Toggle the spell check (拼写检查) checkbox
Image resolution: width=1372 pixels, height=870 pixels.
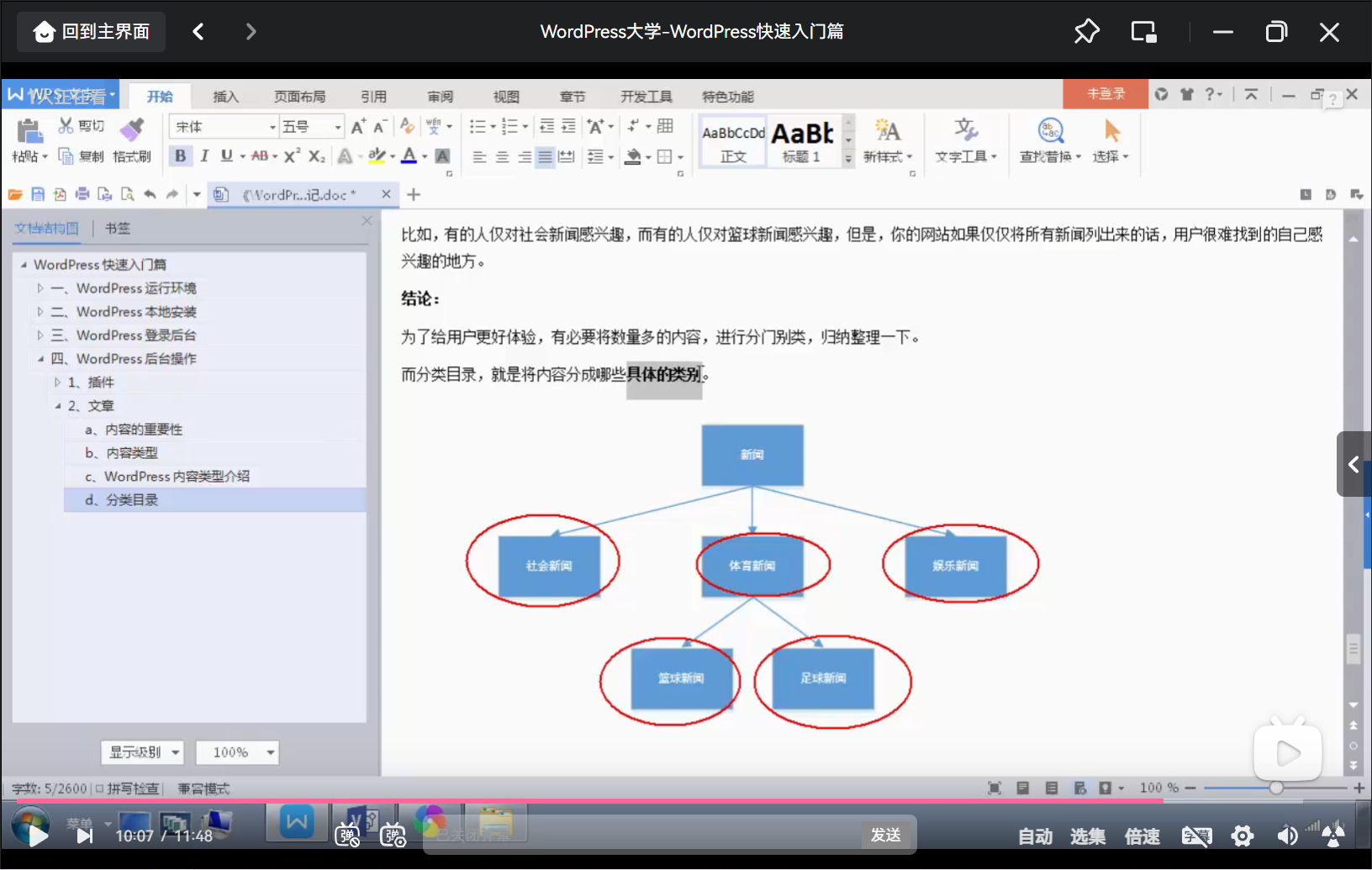point(99,788)
